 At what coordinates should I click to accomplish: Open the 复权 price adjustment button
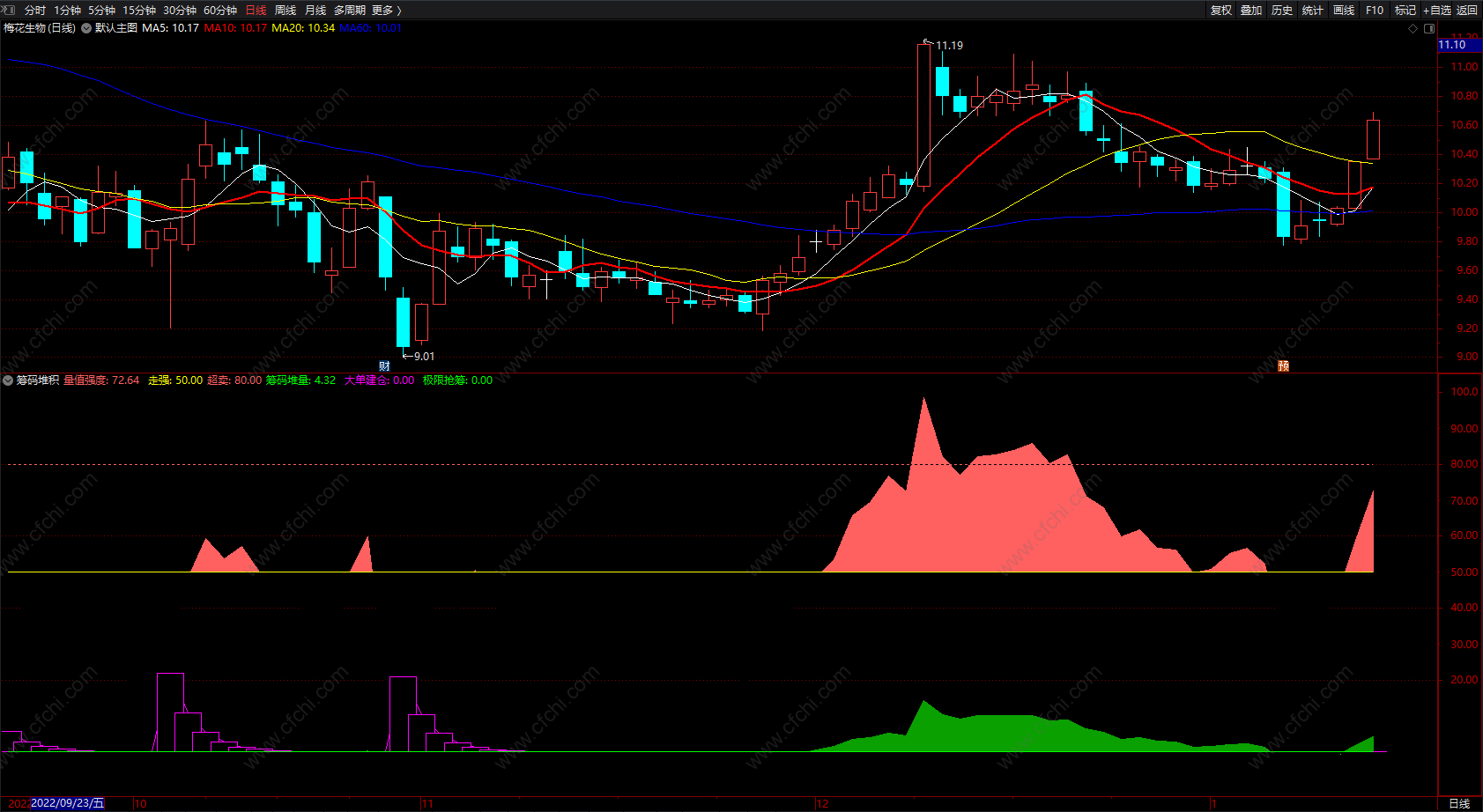tap(1221, 11)
